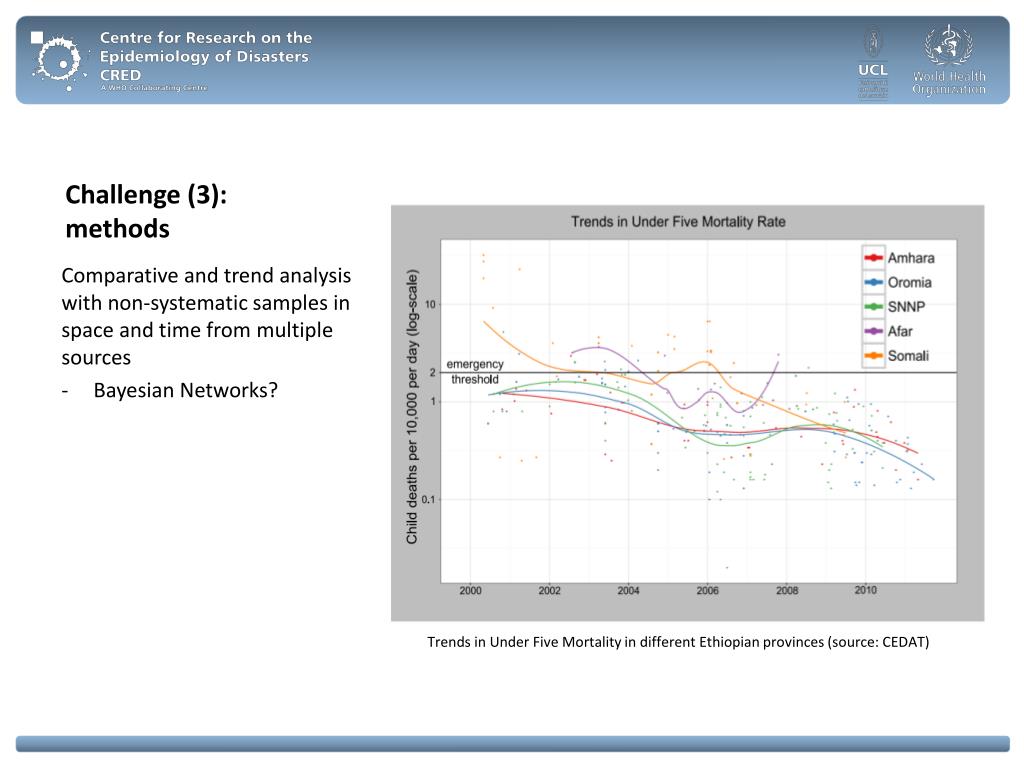This screenshot has width=1024, height=768.
Task: Click the chart title 'Trends in Under Five Mortality Rate'
Action: click(678, 221)
